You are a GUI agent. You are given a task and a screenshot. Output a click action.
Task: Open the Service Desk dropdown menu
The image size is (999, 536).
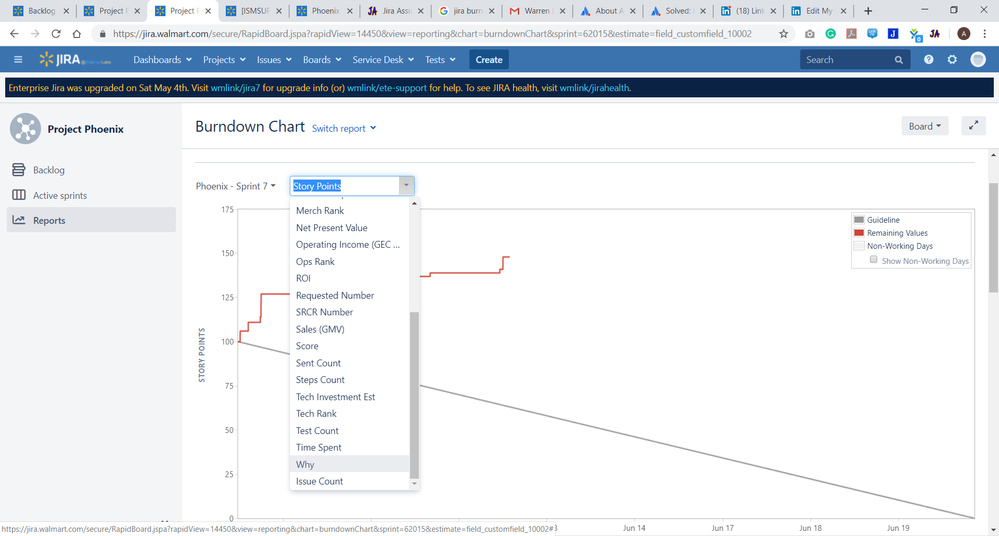coord(383,59)
